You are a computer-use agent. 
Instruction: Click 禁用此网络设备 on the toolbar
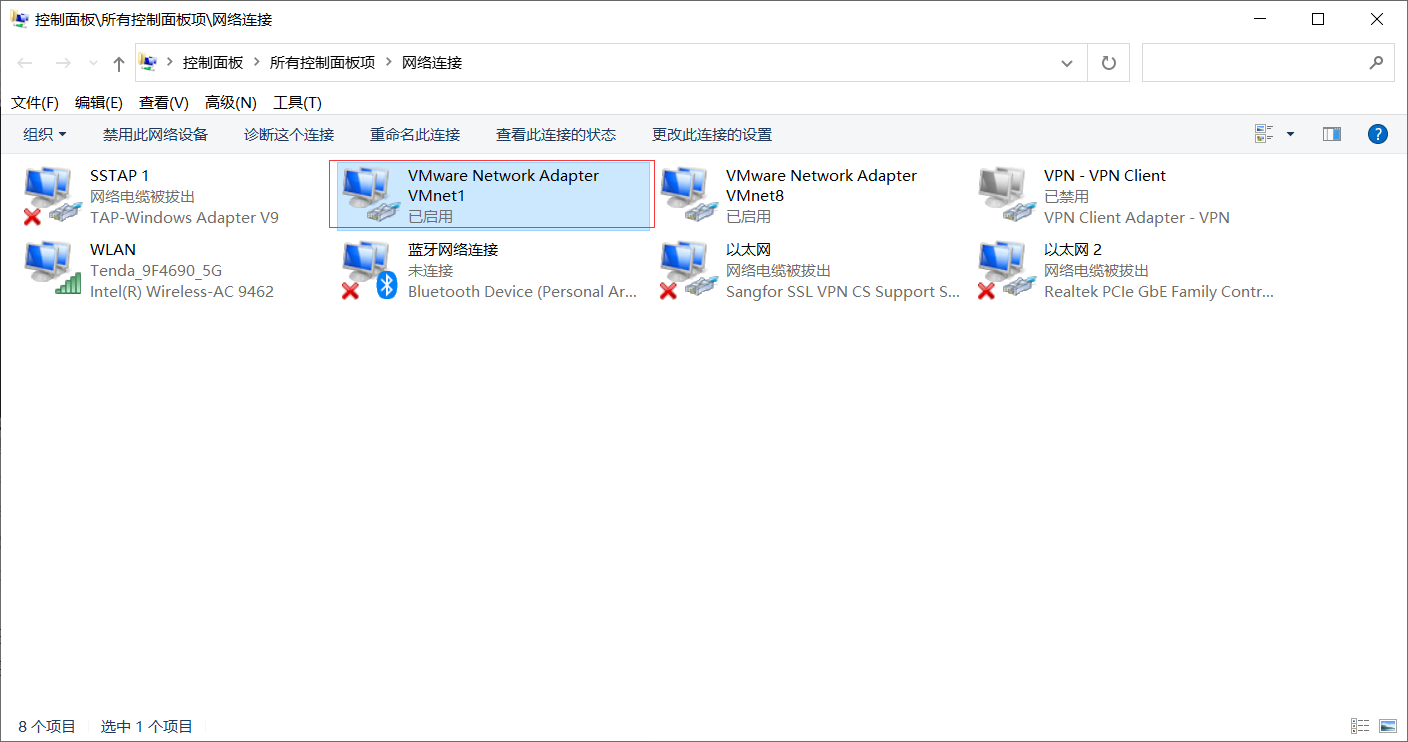(155, 133)
